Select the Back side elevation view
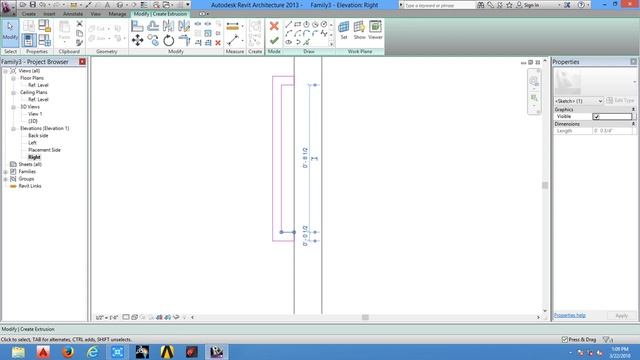This screenshot has width=640, height=360. [x=38, y=136]
